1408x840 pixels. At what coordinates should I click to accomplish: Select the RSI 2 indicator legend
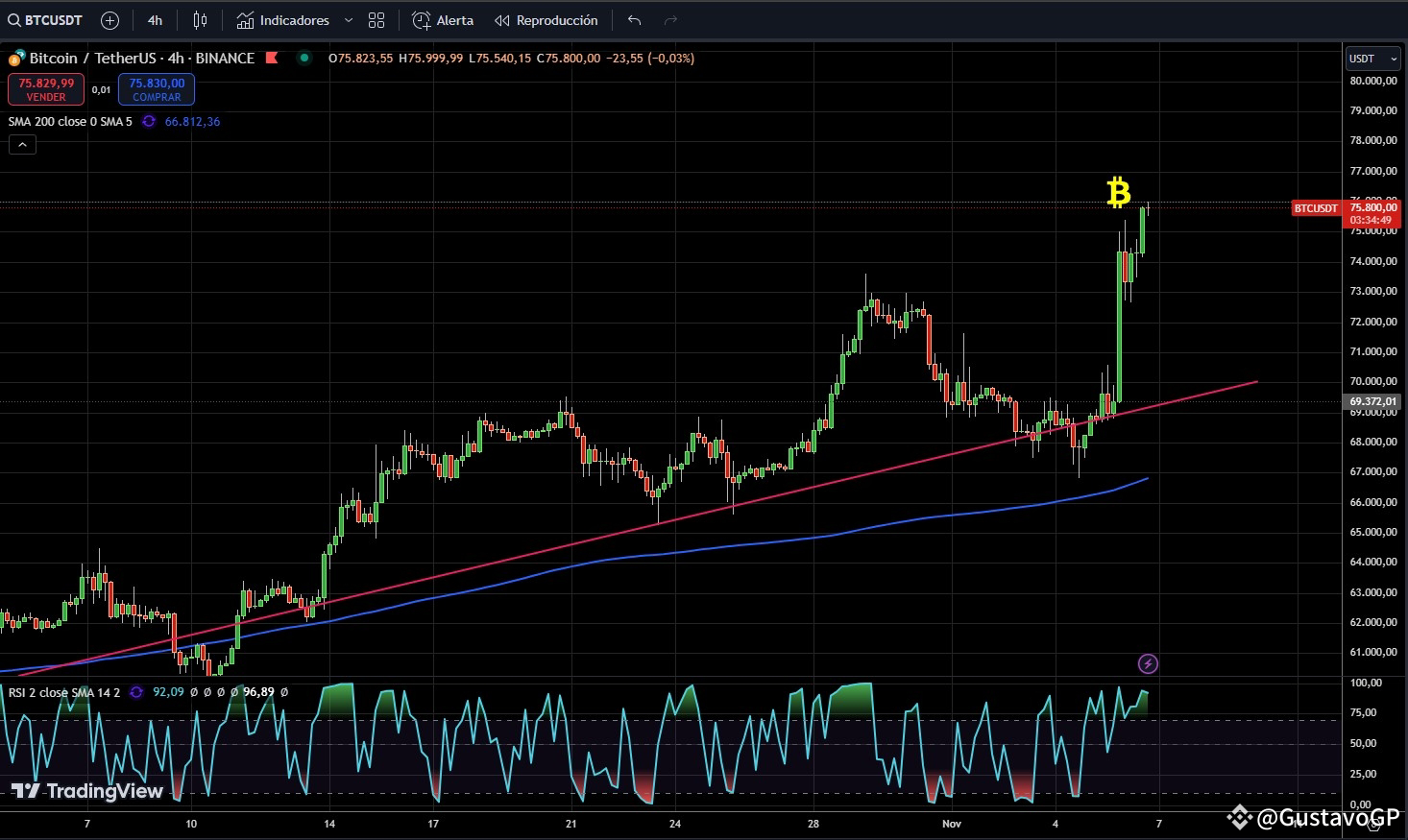[64, 692]
